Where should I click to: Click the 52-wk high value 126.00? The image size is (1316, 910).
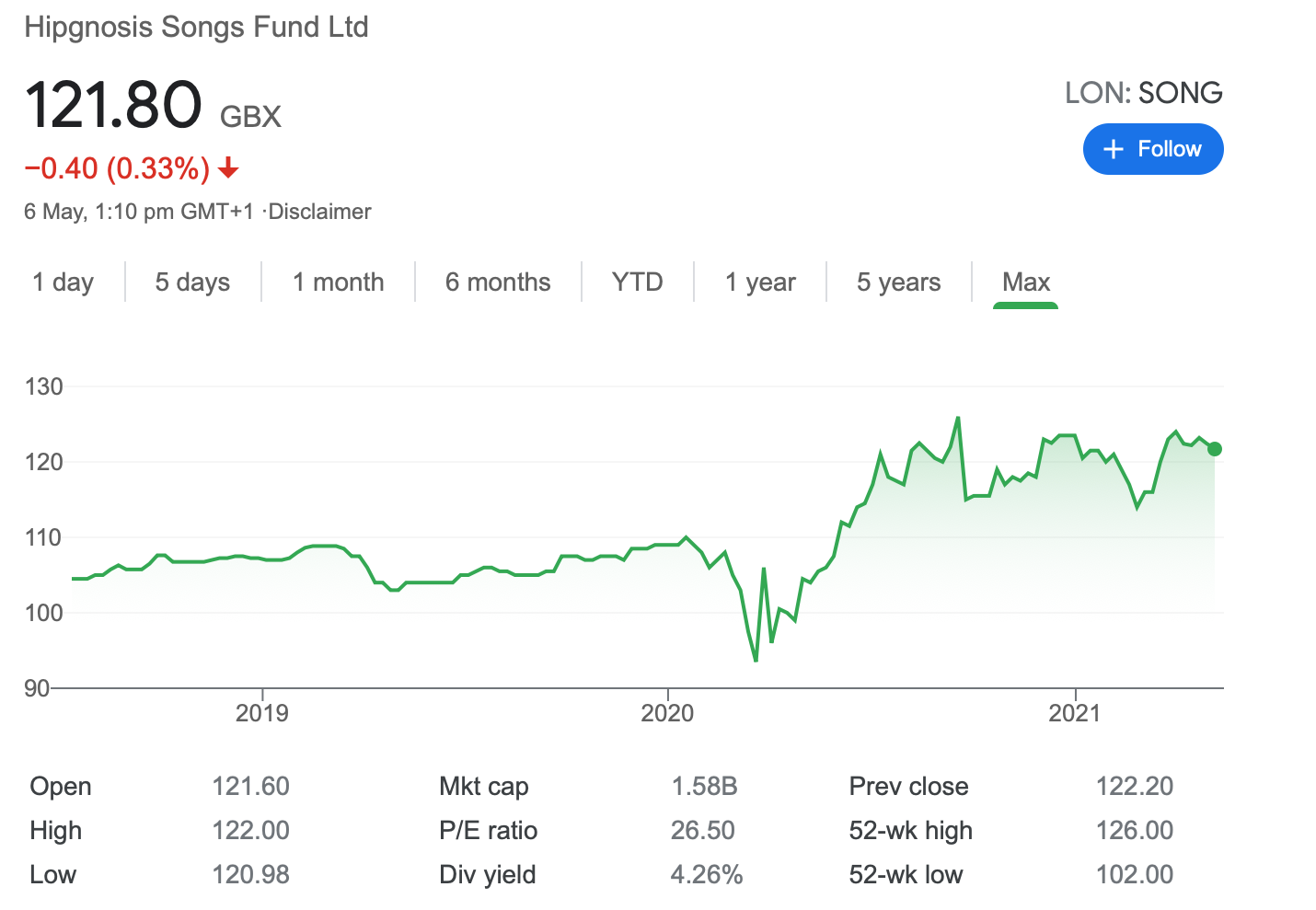point(1135,830)
